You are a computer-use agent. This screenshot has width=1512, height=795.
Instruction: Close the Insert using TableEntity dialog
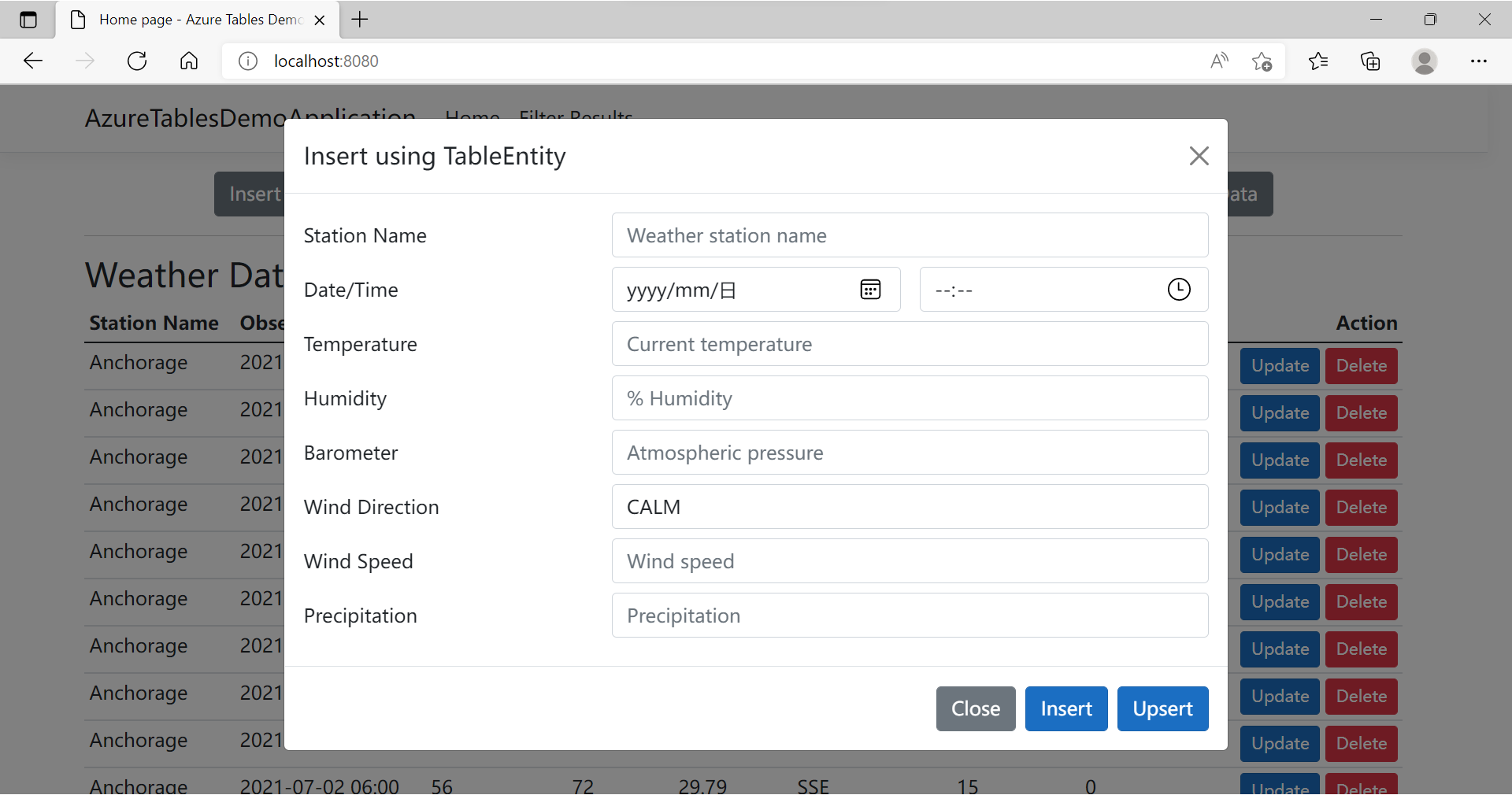point(1199,156)
